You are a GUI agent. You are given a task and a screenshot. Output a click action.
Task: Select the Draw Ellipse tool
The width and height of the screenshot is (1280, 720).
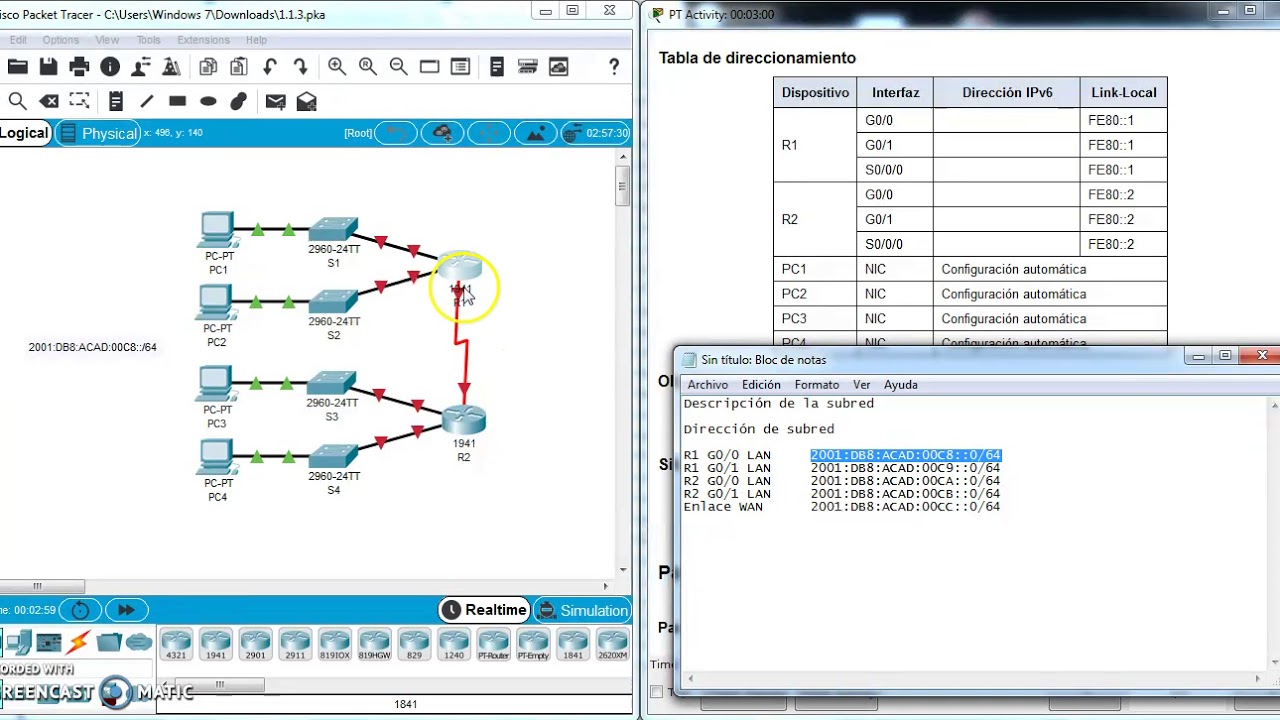click(x=208, y=101)
